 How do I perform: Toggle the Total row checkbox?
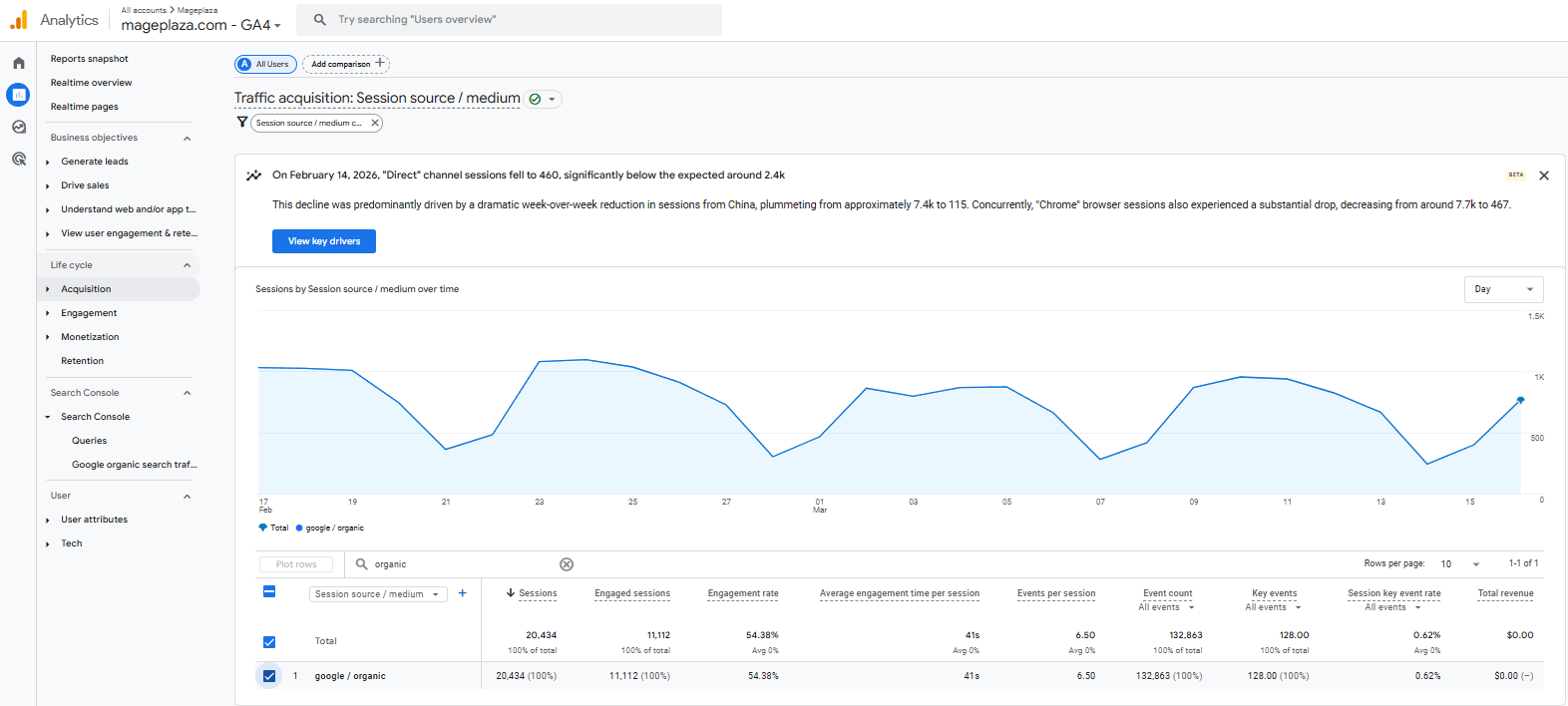click(269, 641)
